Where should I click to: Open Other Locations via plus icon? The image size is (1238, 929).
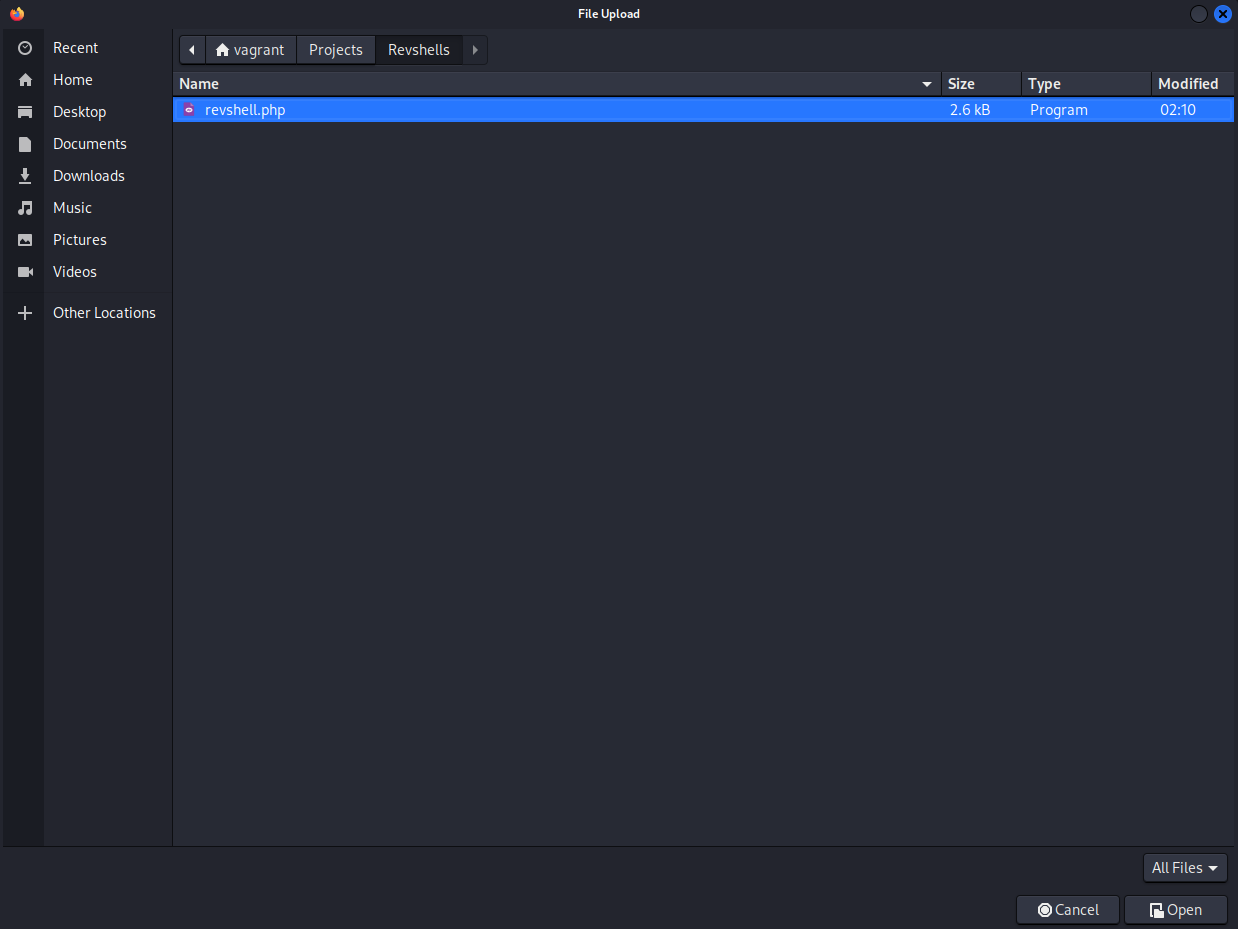coord(25,313)
